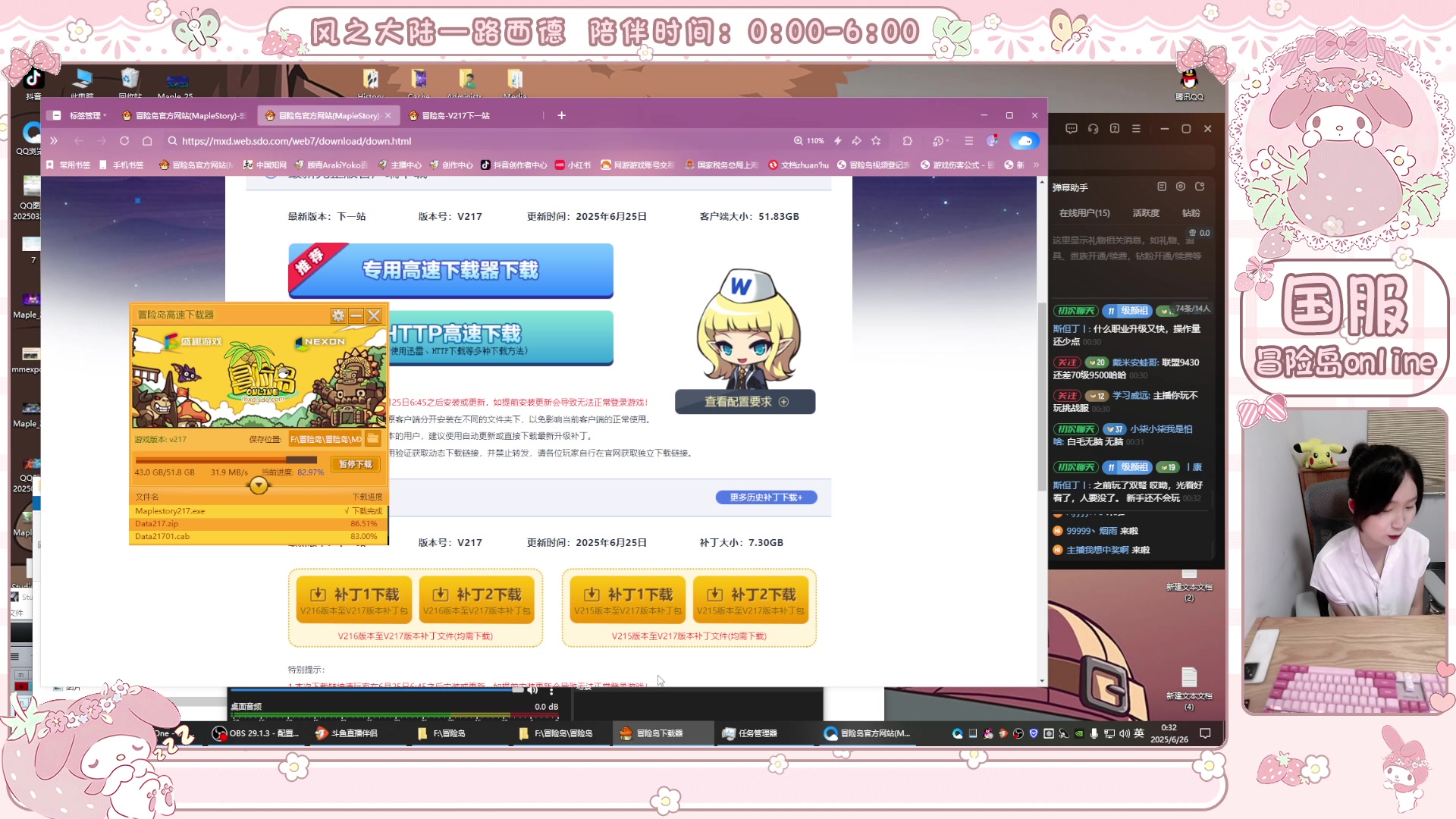Pause download with 暂停下载 button
Viewport: 1456px width, 819px height.
pos(355,464)
